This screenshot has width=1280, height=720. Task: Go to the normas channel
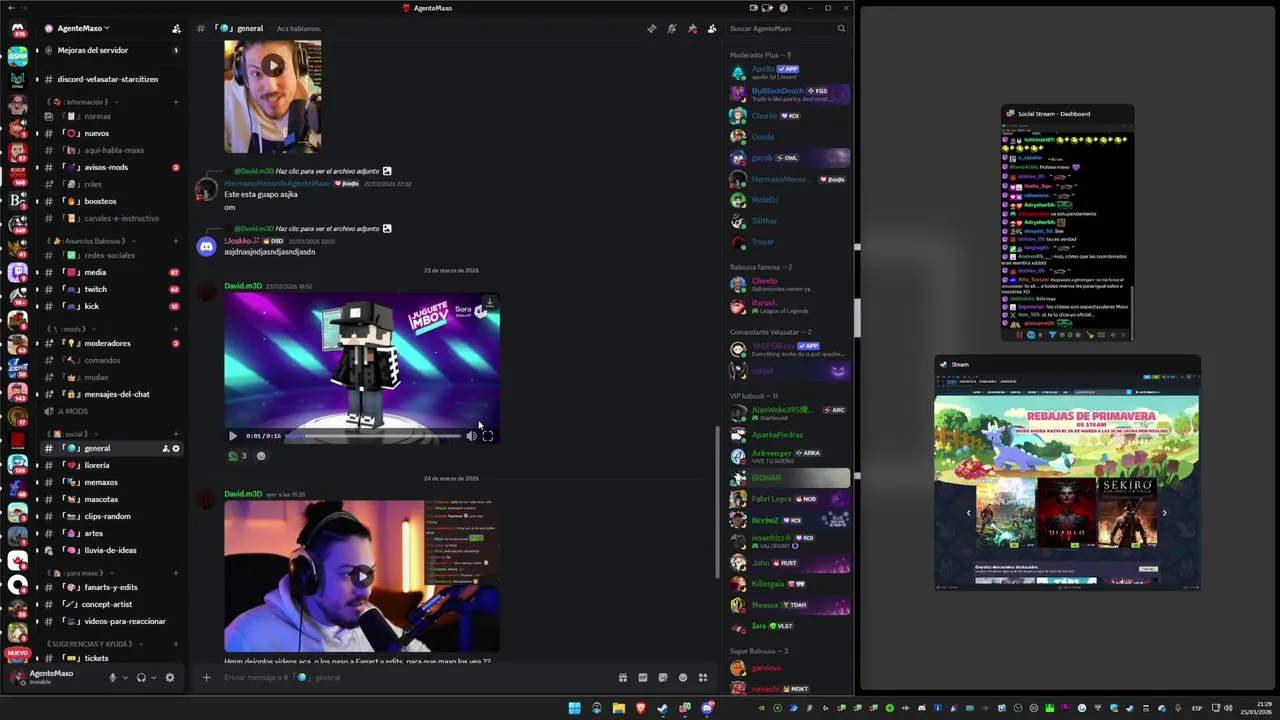110,116
